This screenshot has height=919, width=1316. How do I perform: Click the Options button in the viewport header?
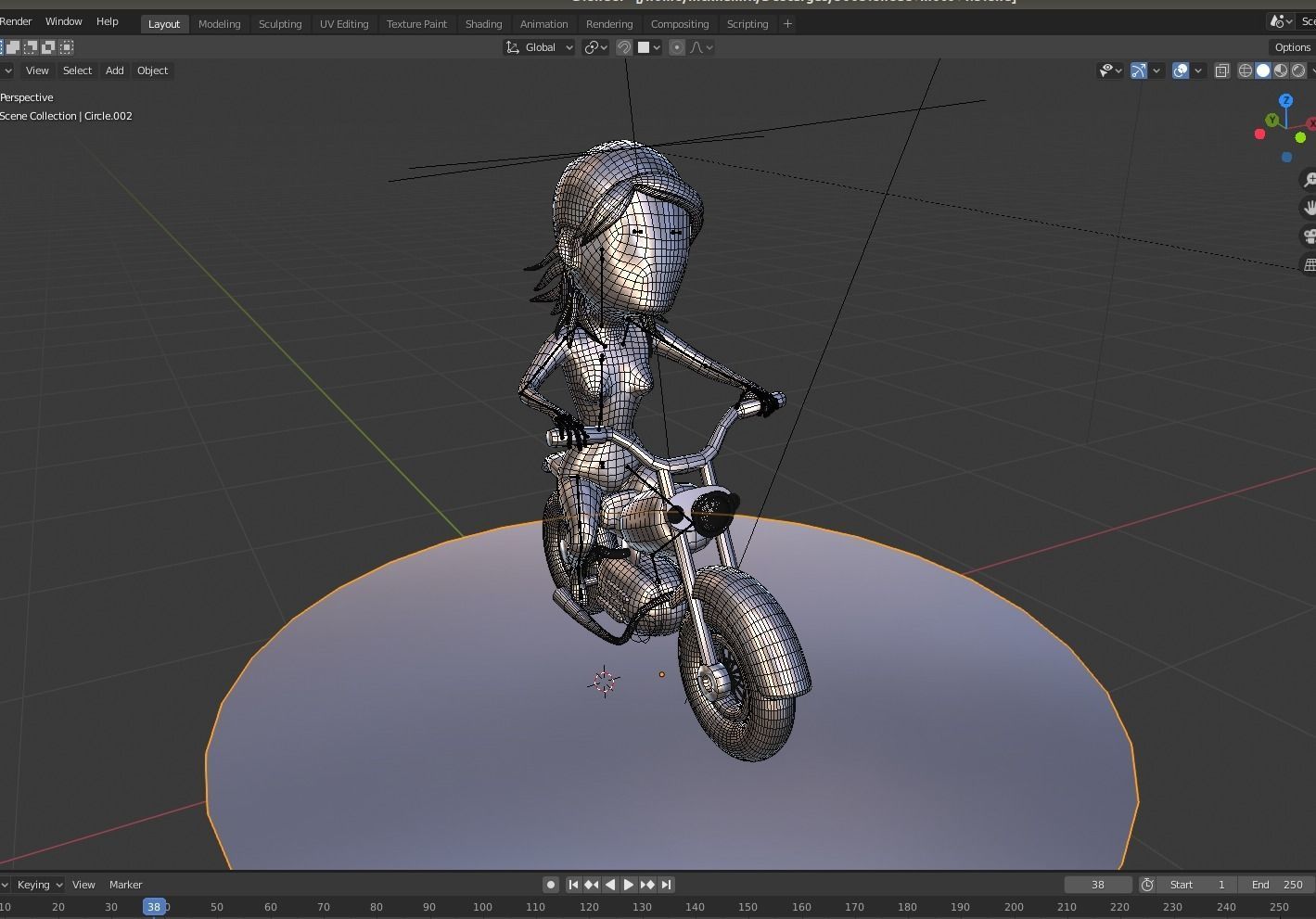pos(1292,47)
